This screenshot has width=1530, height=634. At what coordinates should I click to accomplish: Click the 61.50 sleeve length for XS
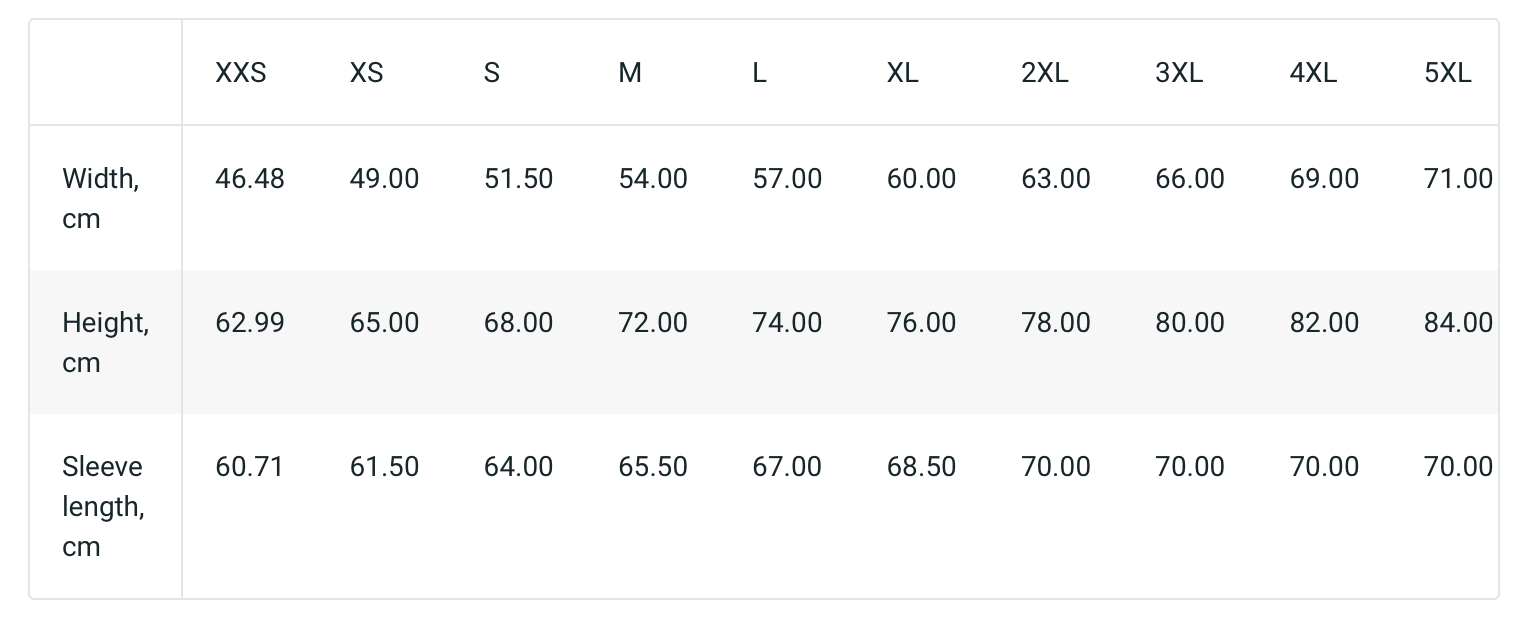click(x=384, y=467)
